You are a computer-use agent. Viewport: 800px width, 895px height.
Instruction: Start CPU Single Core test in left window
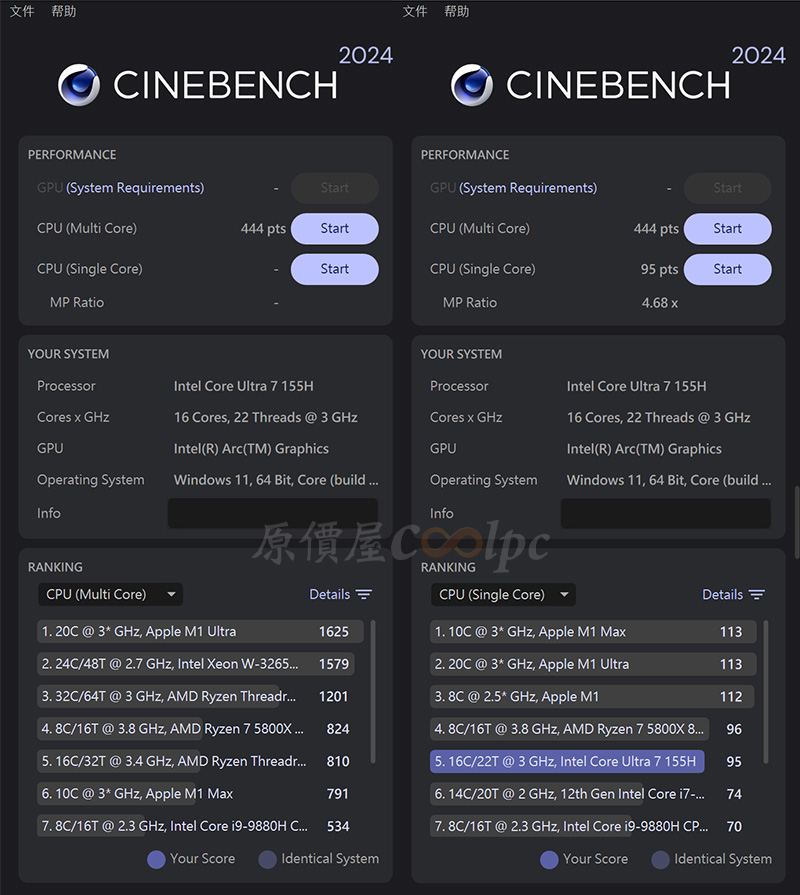(x=334, y=269)
